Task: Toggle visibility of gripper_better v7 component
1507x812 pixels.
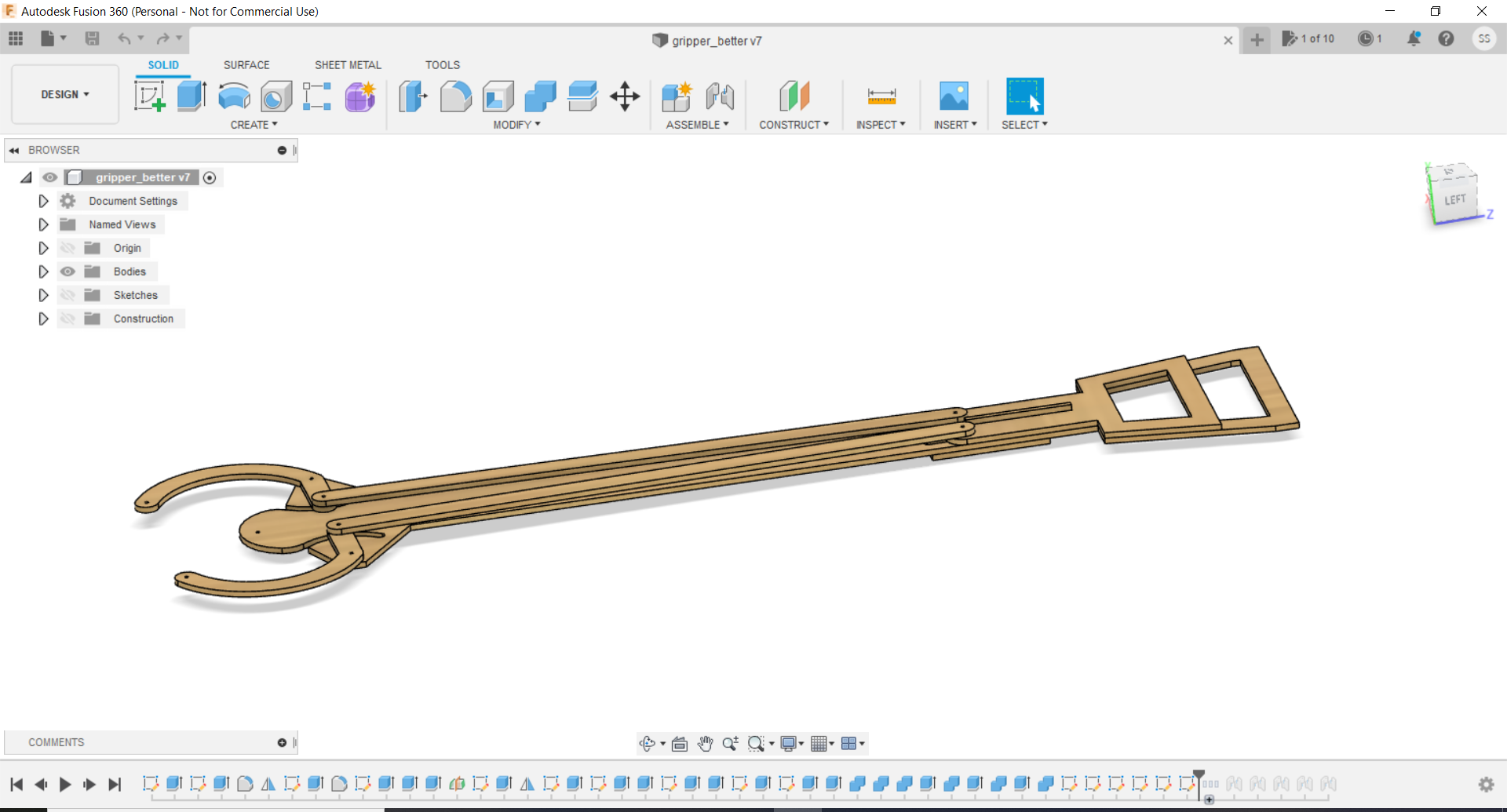Action: tap(50, 177)
